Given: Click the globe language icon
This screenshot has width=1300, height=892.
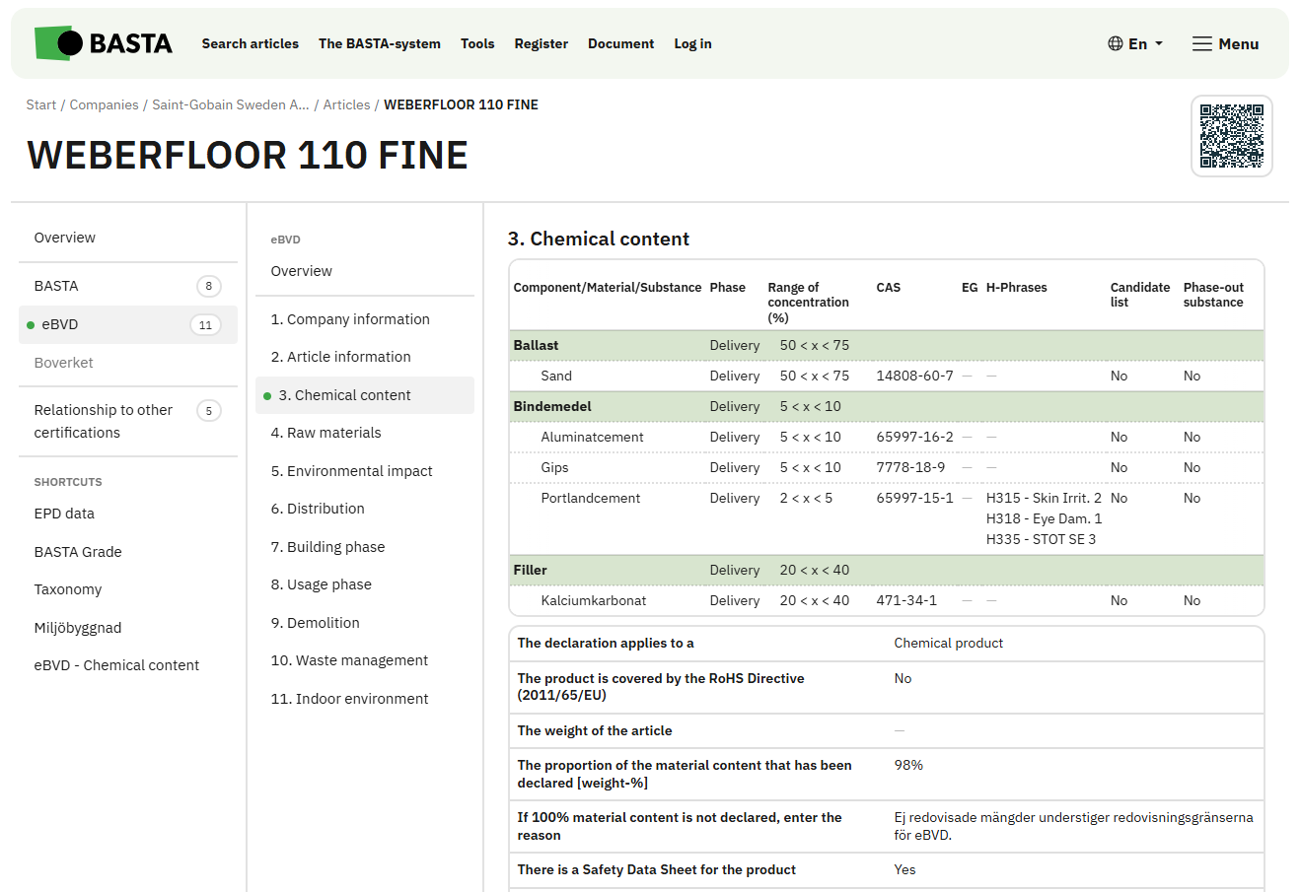Looking at the screenshot, I should tap(1115, 44).
